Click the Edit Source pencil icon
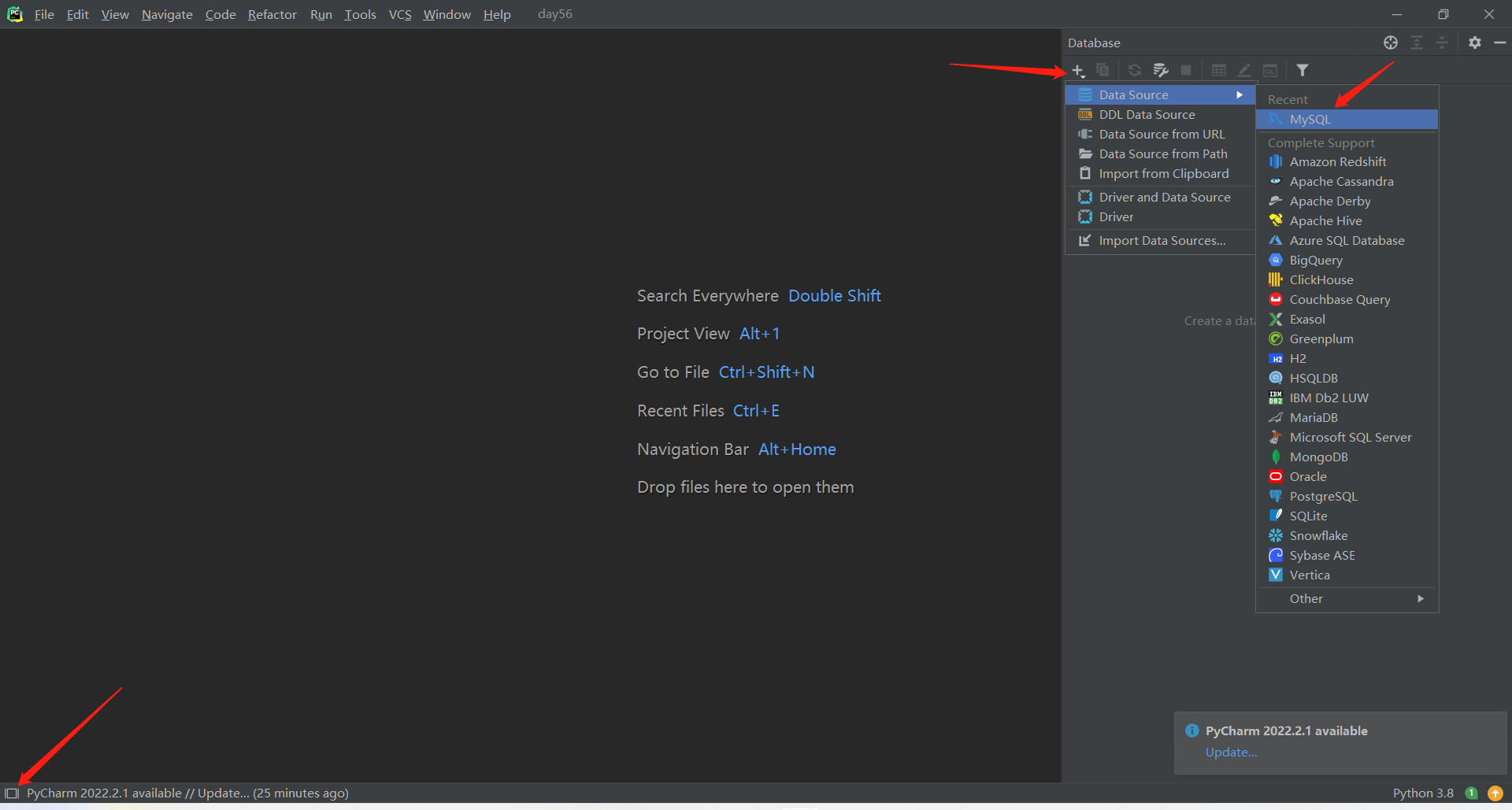1512x810 pixels. 1244,70
